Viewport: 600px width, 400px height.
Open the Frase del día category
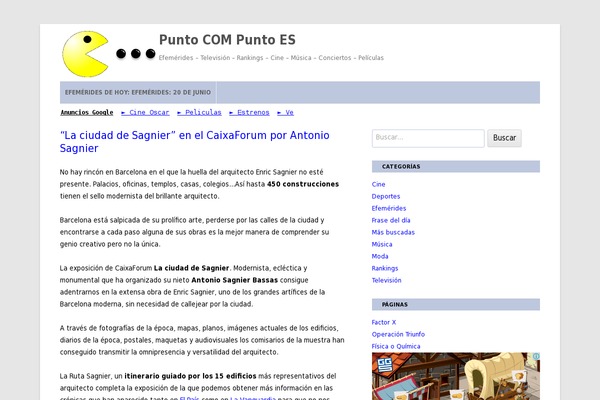coord(391,220)
